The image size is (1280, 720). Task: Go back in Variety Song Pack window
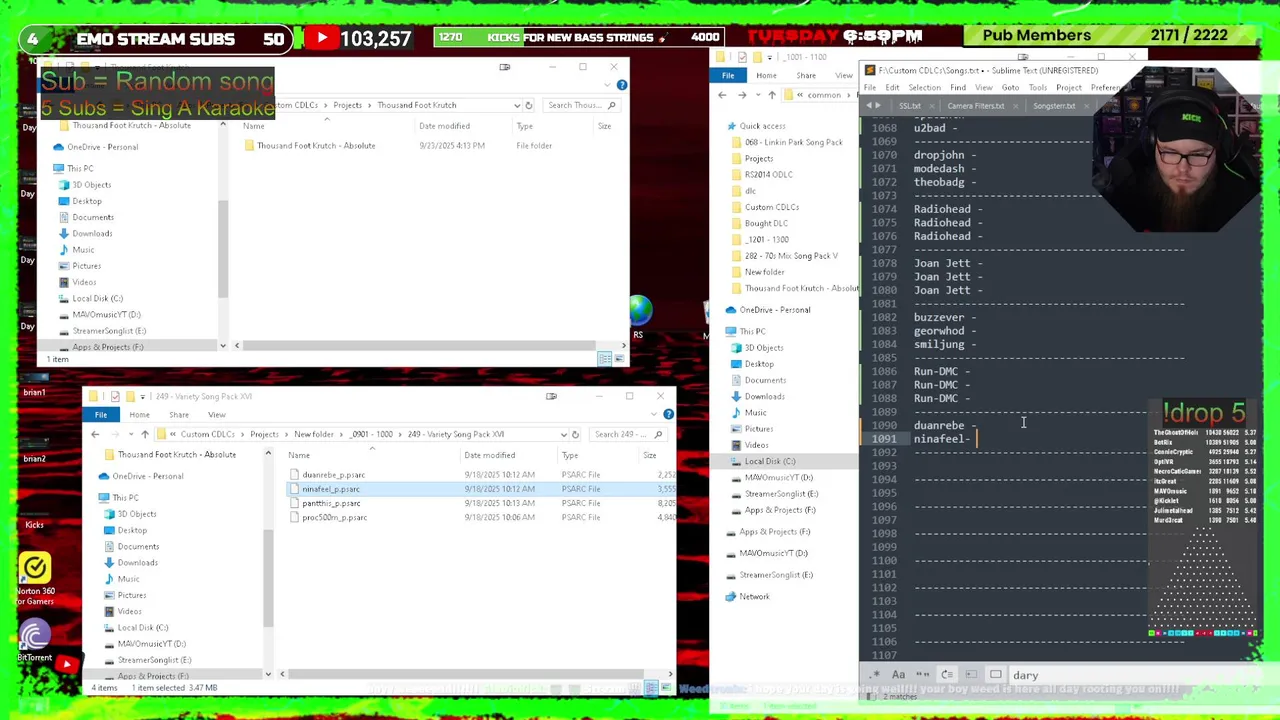click(95, 434)
